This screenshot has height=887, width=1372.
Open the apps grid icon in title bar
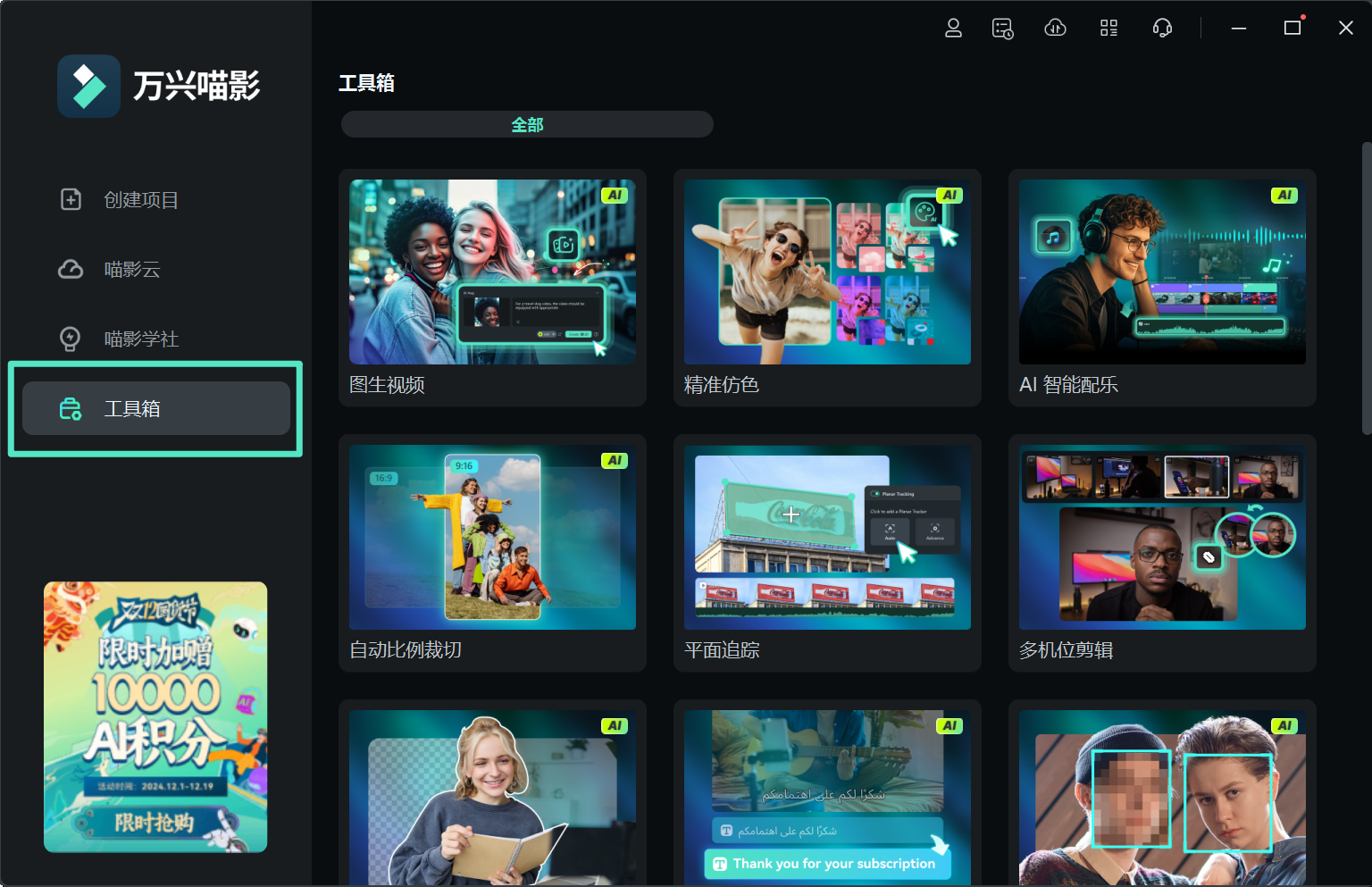click(x=1108, y=28)
